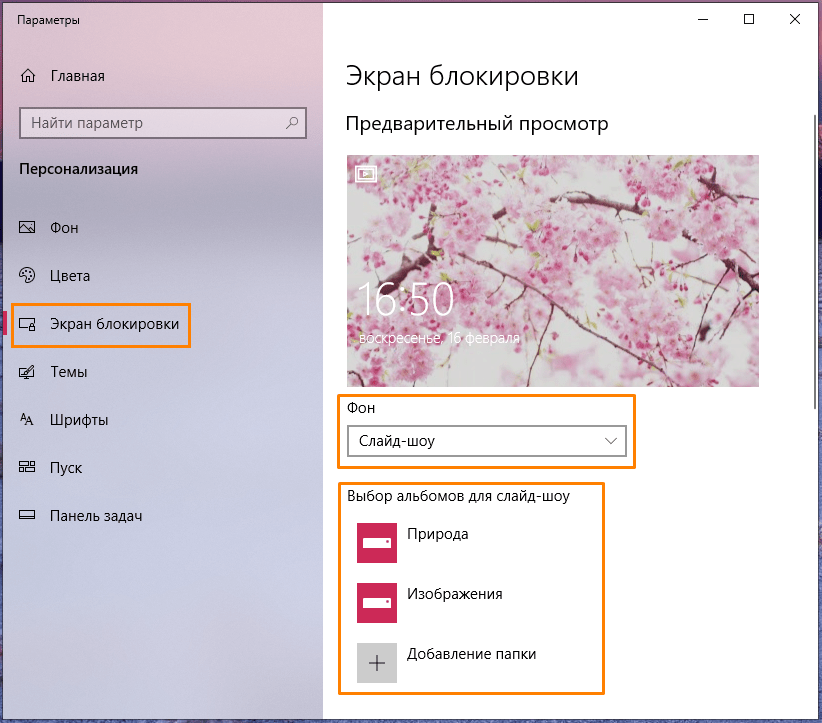Click the Фон picture icon in sidebar
This screenshot has height=723, width=822.
[27, 228]
